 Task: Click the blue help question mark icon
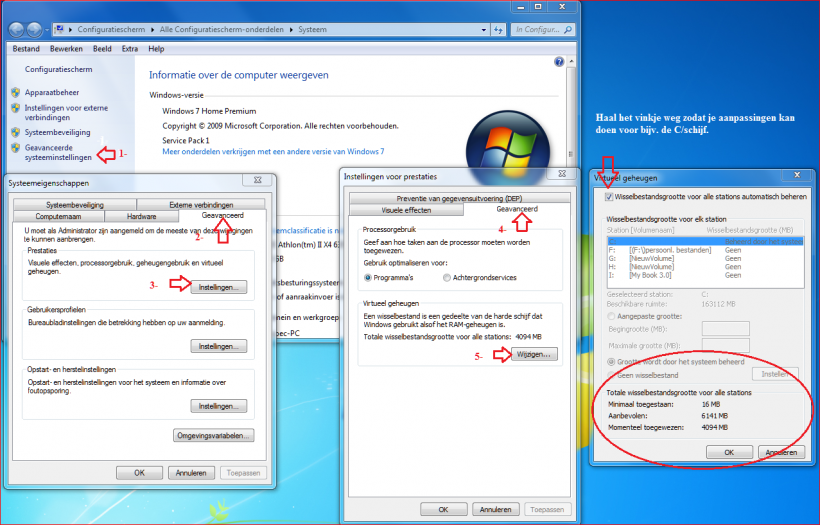[x=559, y=62]
